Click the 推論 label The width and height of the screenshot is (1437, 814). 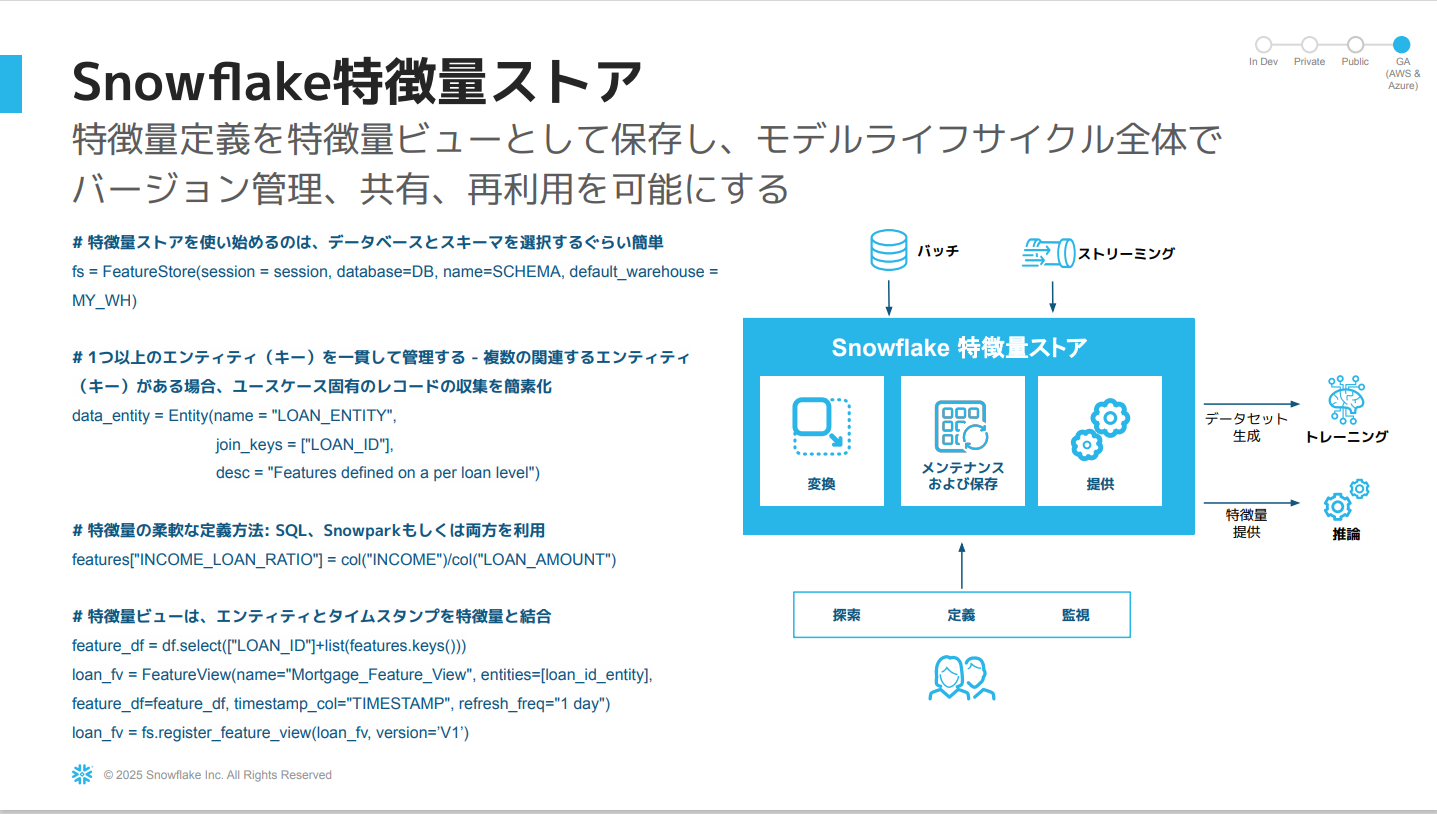point(1346,534)
